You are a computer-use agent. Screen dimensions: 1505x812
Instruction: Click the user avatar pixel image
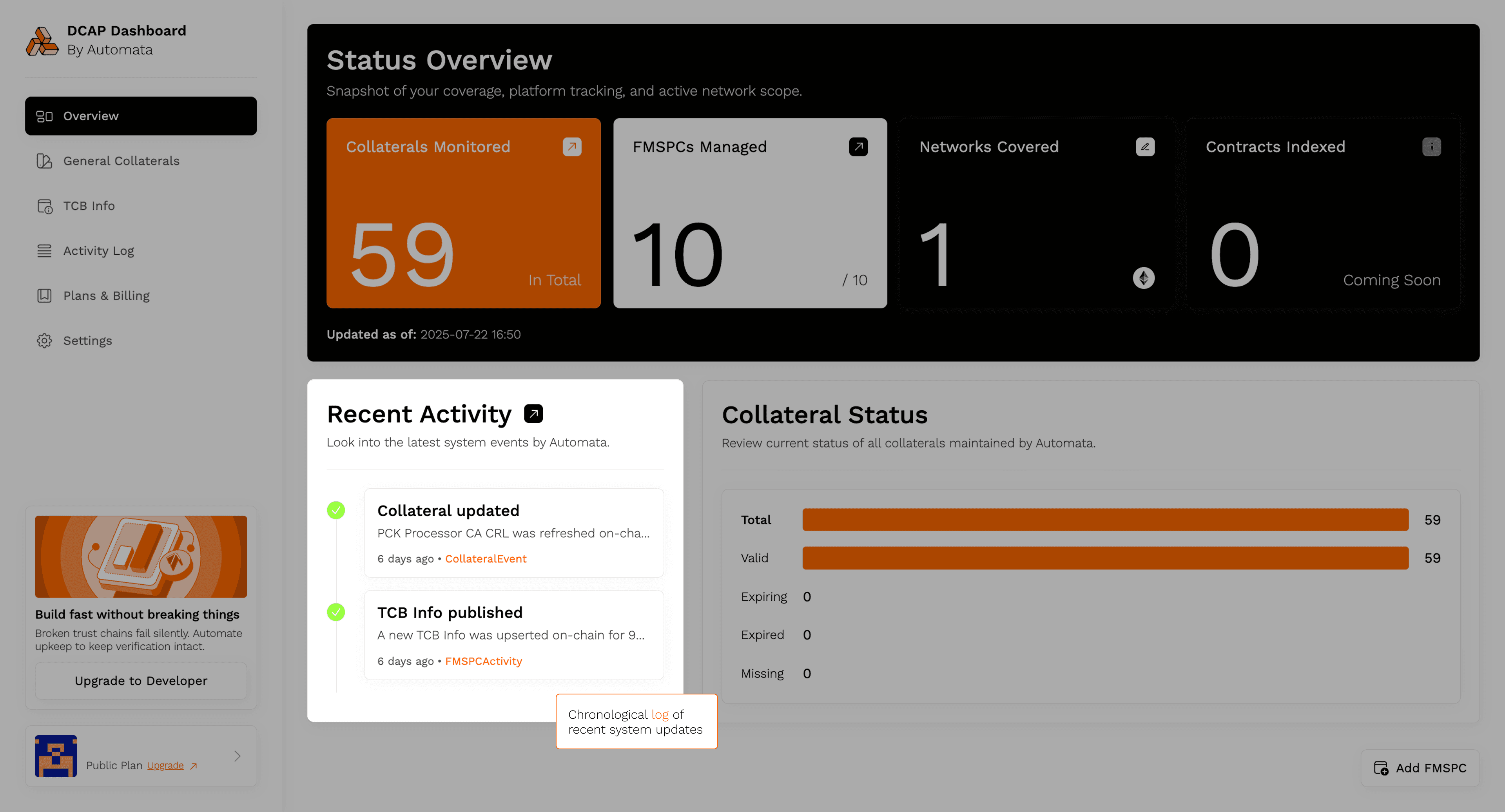56,756
